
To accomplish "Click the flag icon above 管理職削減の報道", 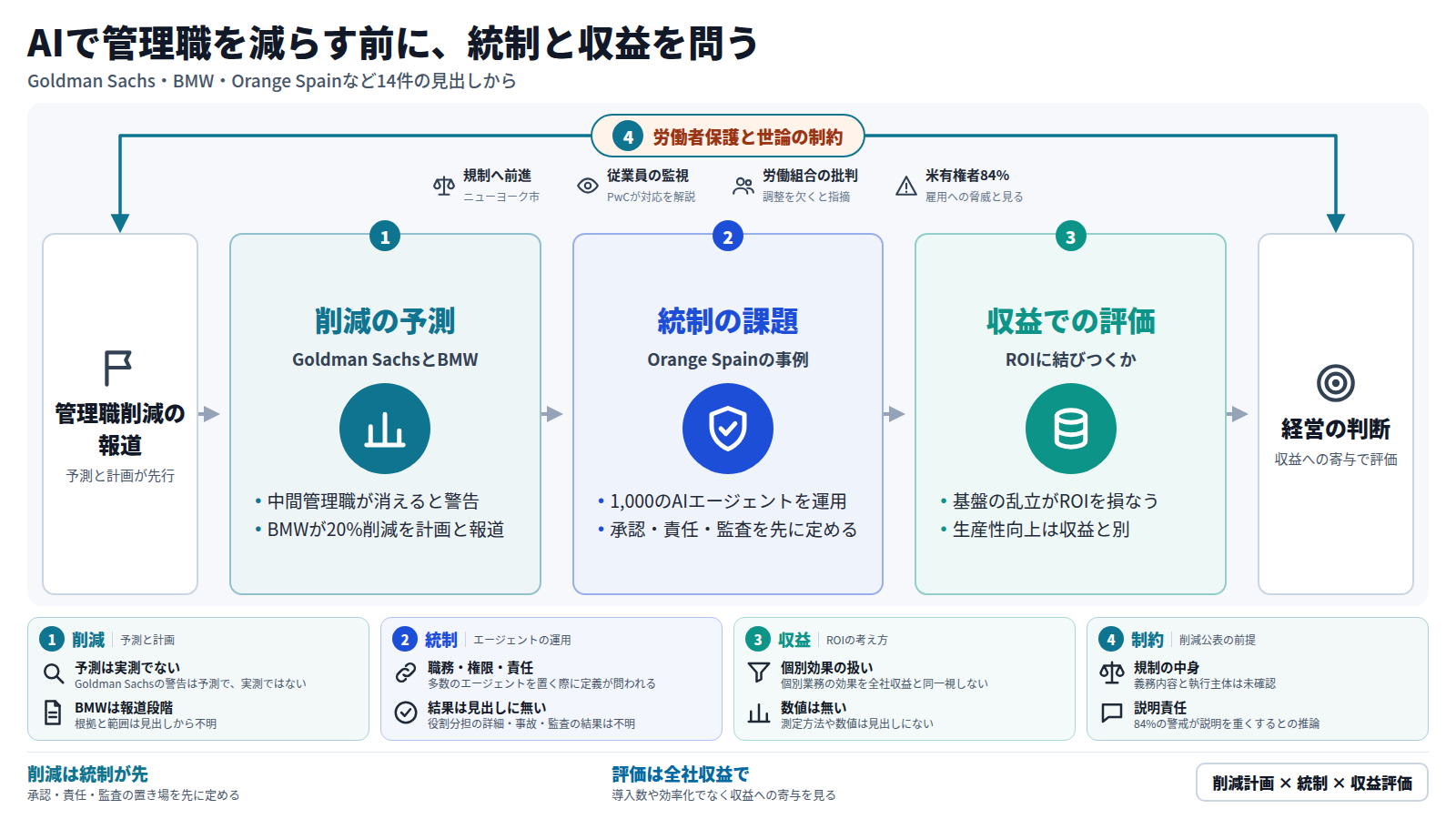I will [118, 369].
